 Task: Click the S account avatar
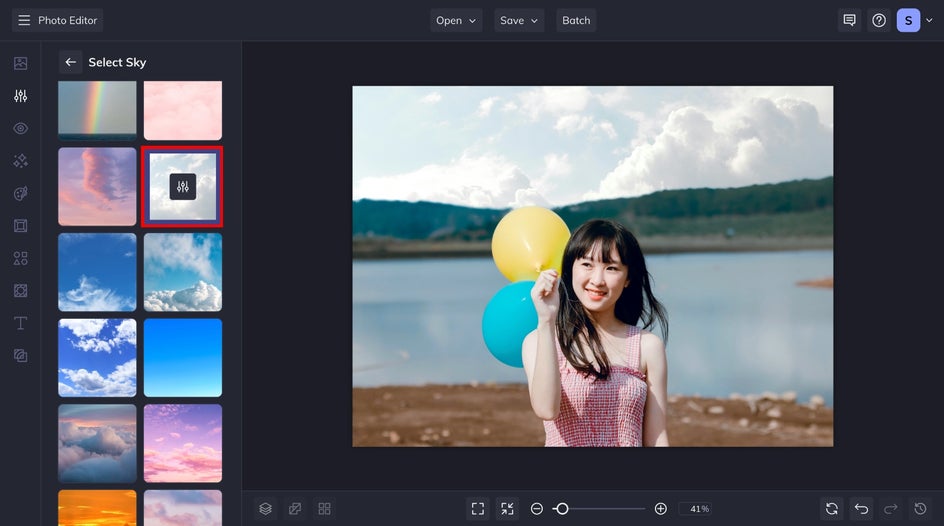[x=908, y=20]
